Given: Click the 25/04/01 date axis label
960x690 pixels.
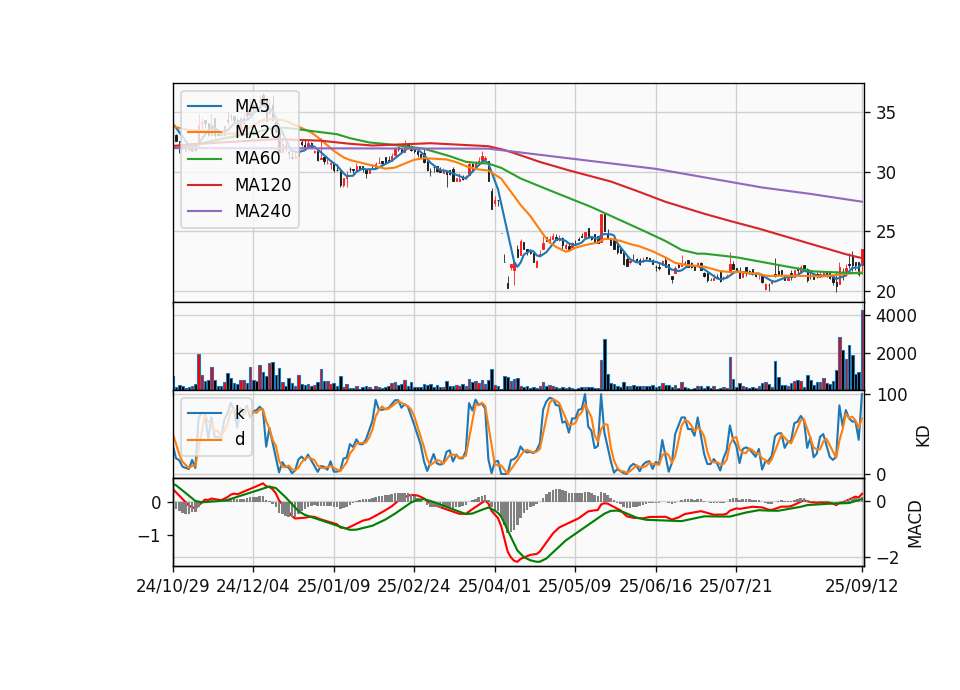Looking at the screenshot, I should tap(495, 586).
